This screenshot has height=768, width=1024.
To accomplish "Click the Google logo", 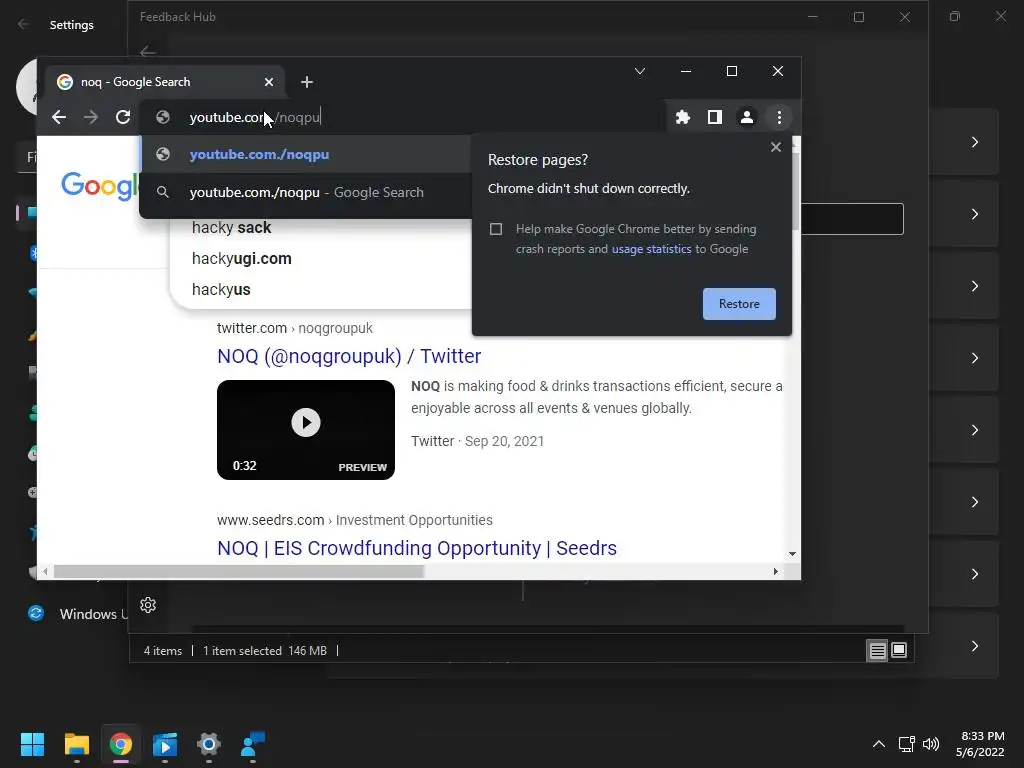I will click(99, 186).
